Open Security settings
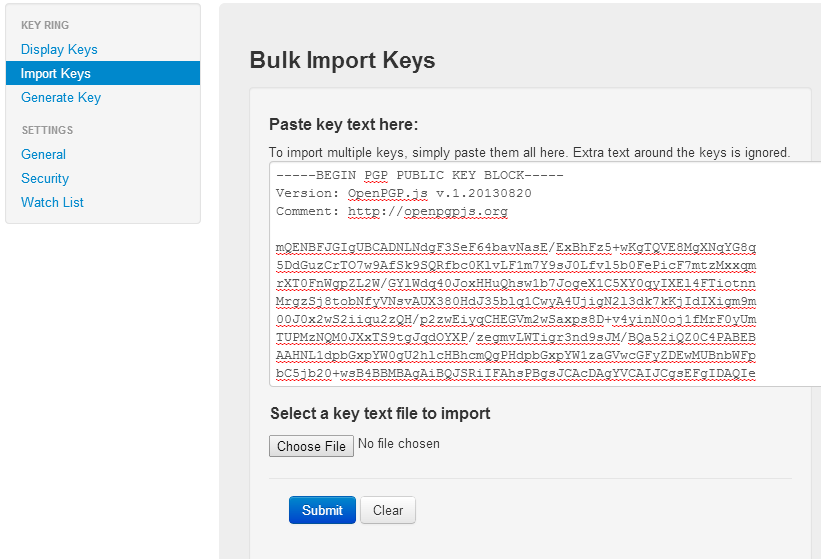Image resolution: width=821 pixels, height=559 pixels. (x=45, y=178)
